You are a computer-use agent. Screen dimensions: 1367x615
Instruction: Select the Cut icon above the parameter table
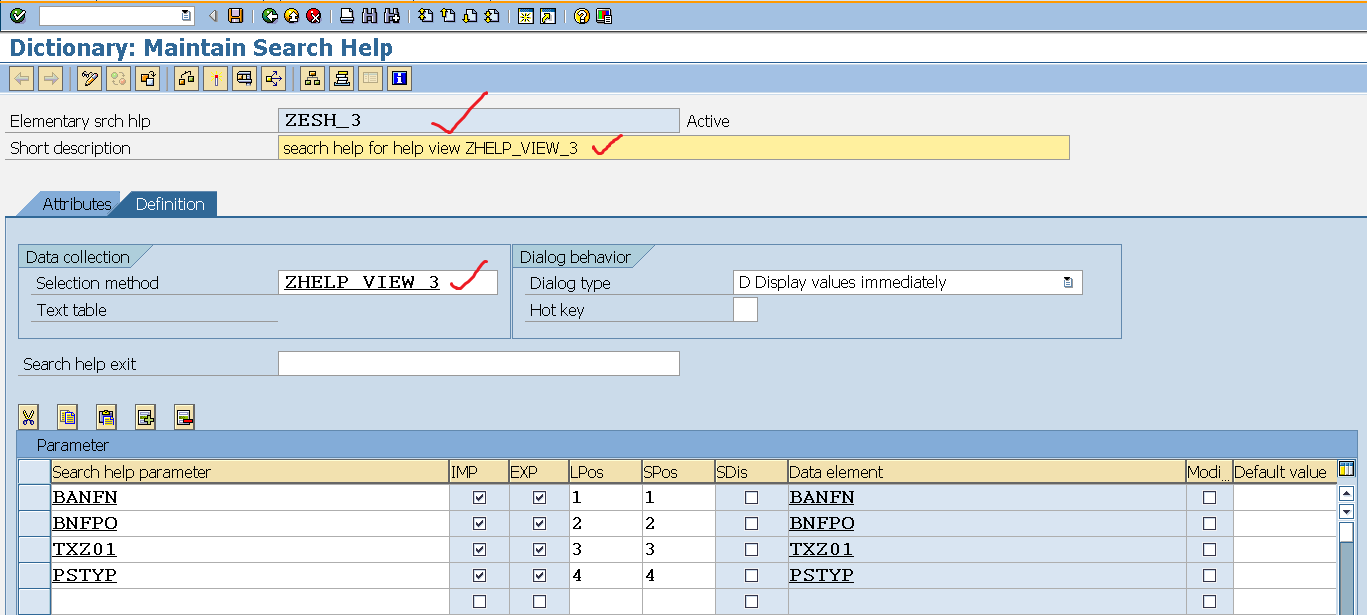coord(29,417)
